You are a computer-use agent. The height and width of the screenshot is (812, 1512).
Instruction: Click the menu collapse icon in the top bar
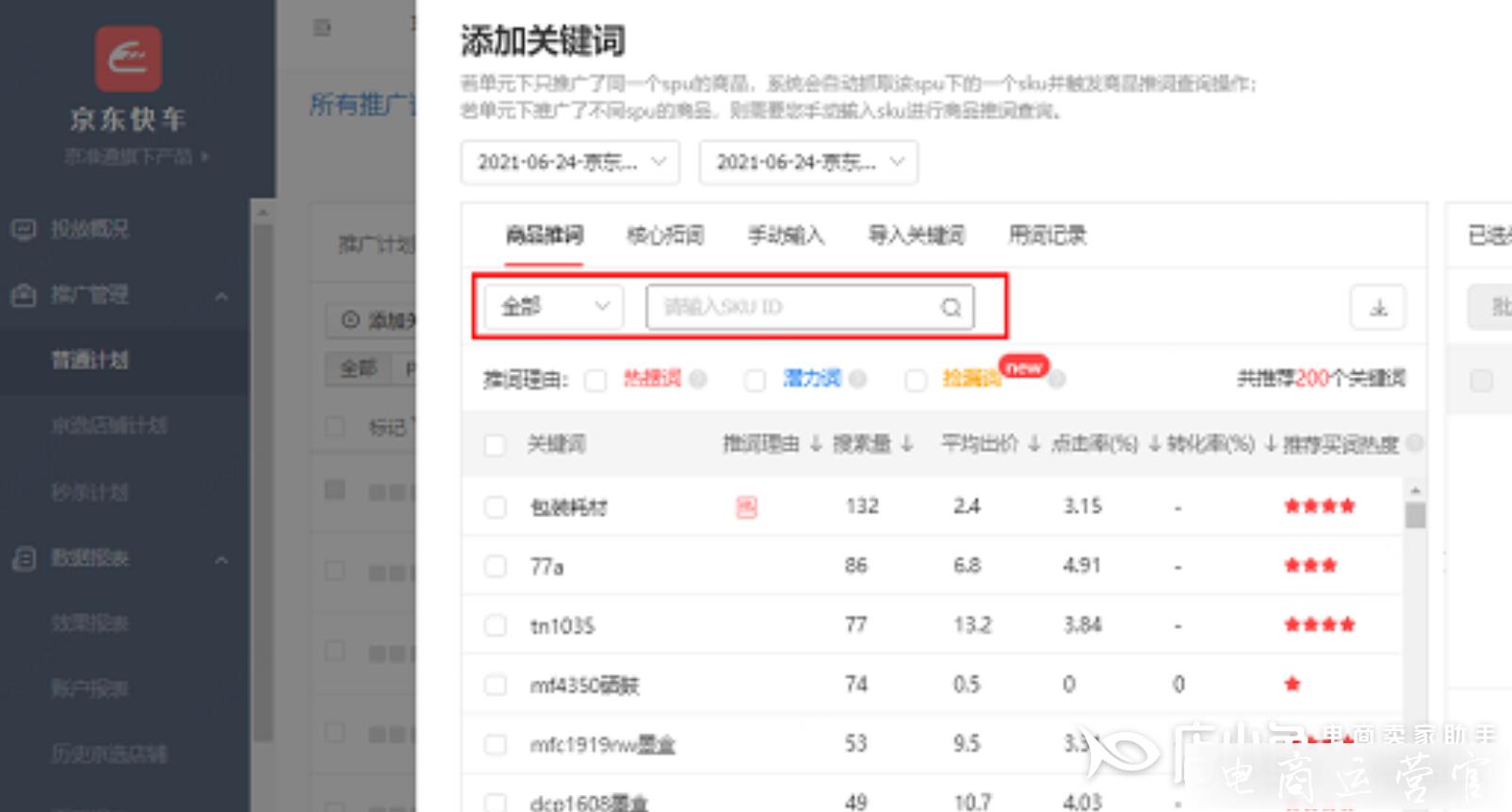pyautogui.click(x=322, y=27)
